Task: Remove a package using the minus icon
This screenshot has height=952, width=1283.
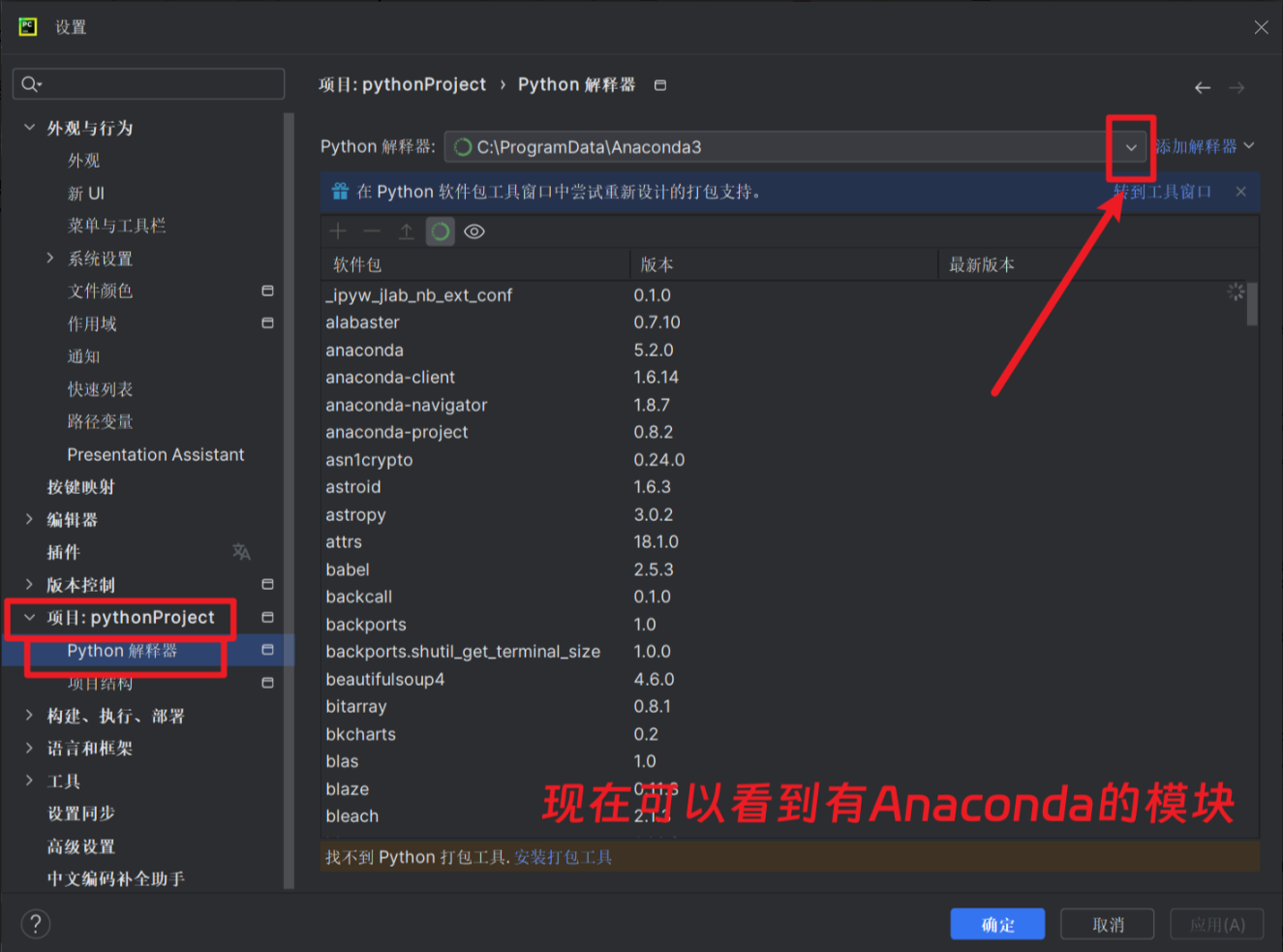Action: (x=372, y=230)
